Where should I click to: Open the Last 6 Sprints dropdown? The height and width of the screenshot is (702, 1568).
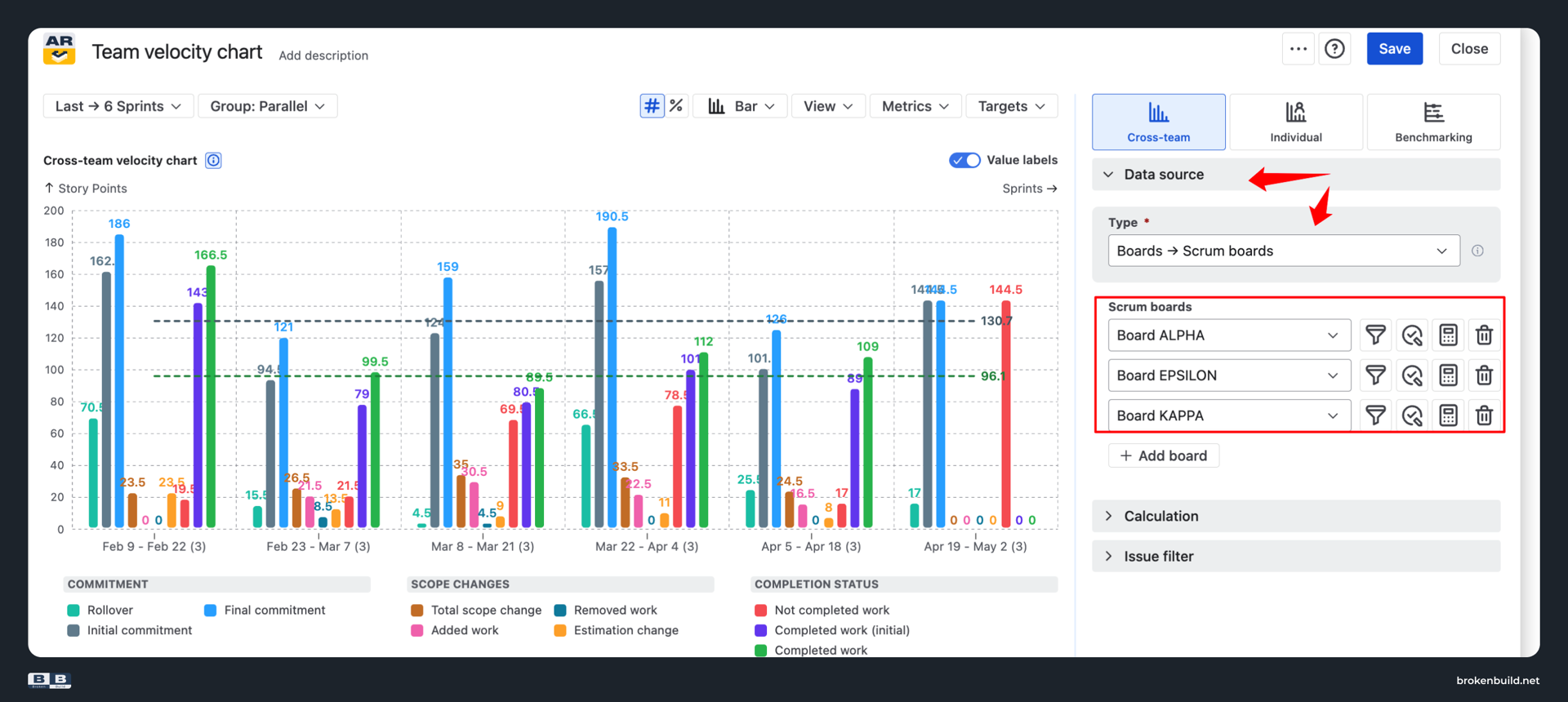point(118,106)
